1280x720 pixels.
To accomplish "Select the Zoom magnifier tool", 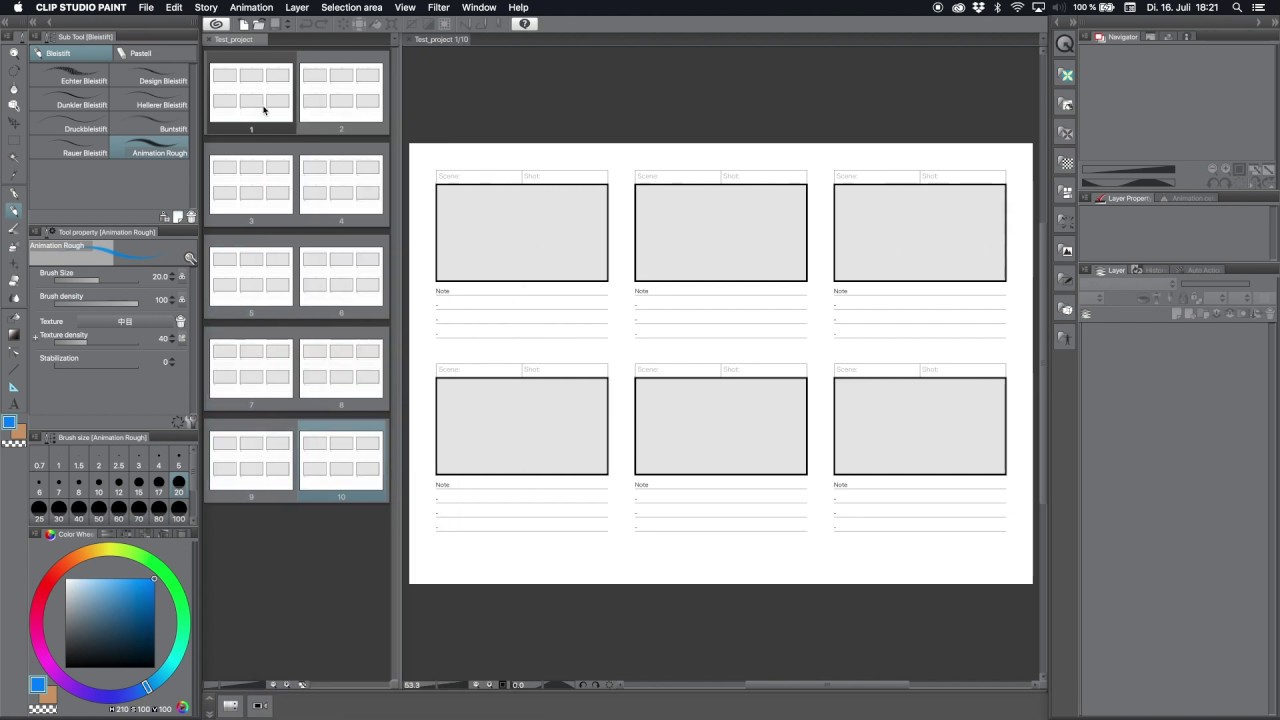I will pos(14,52).
